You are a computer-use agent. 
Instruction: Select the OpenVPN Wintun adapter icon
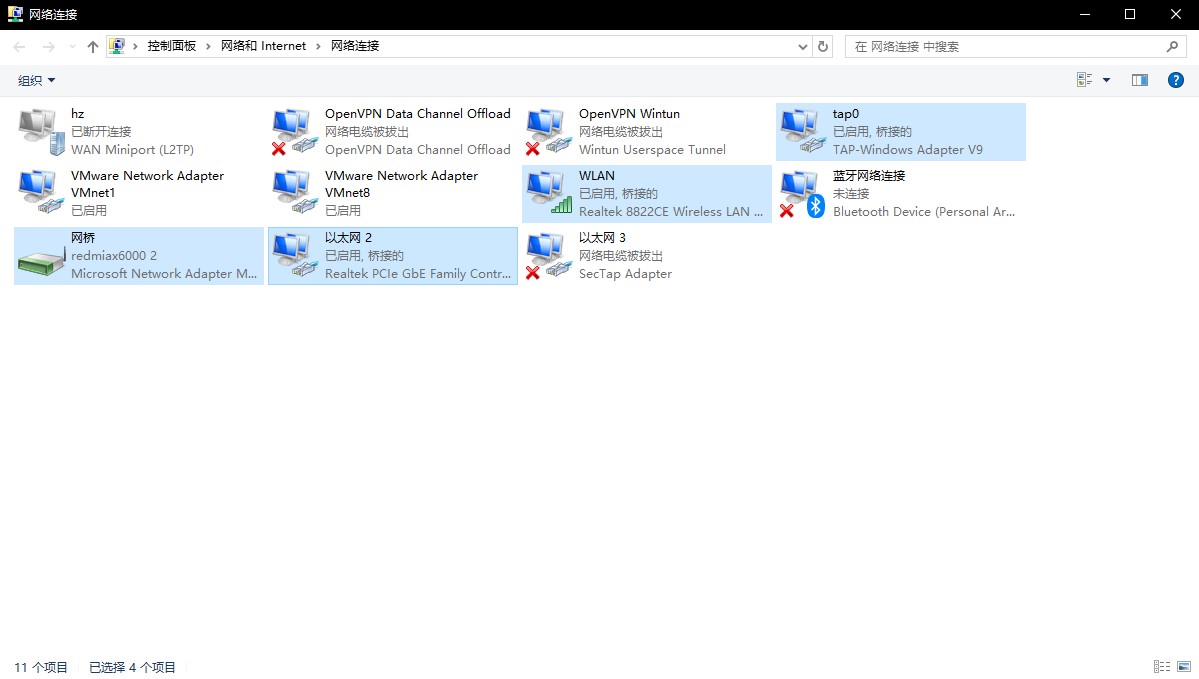pyautogui.click(x=548, y=131)
